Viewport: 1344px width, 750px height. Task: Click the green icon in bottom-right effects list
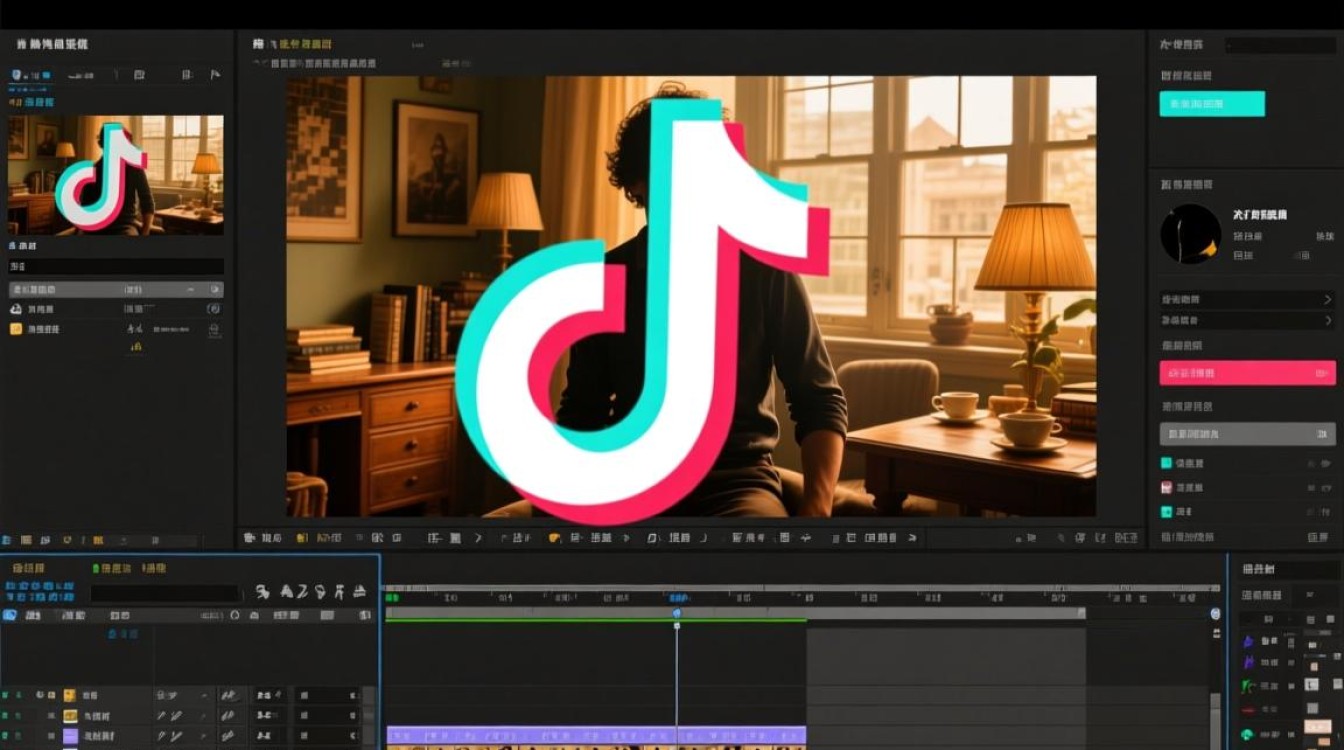click(1248, 686)
